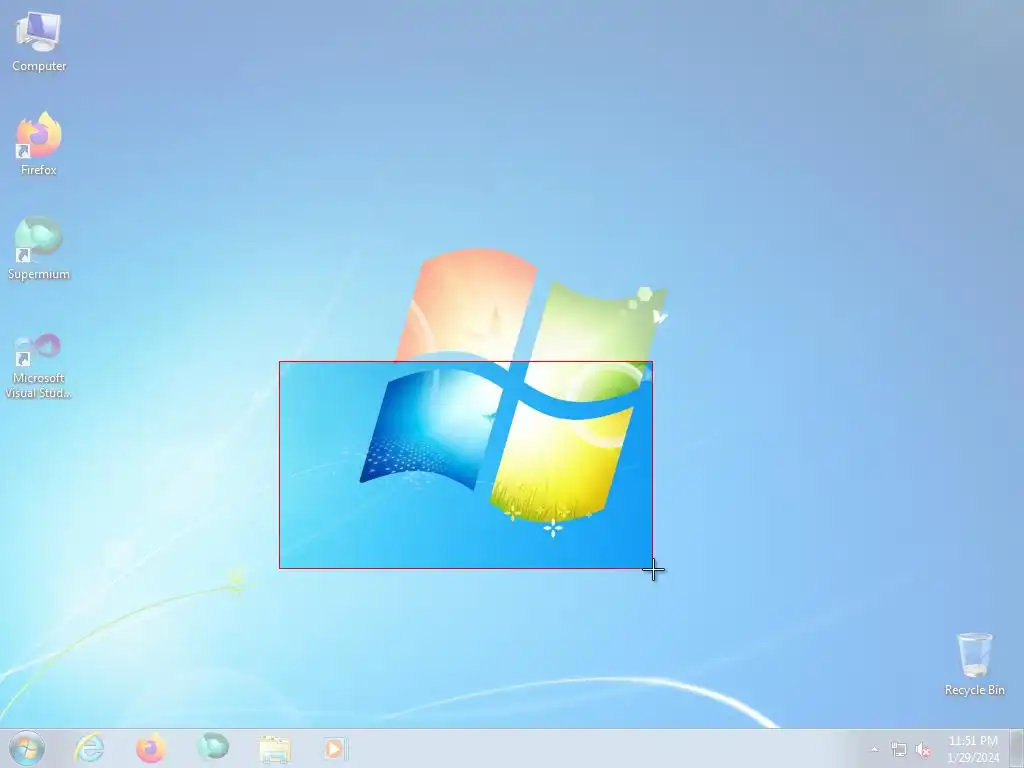Click the Show desktop strip in the taskbar
Image resolution: width=1024 pixels, height=768 pixels.
1017,748
